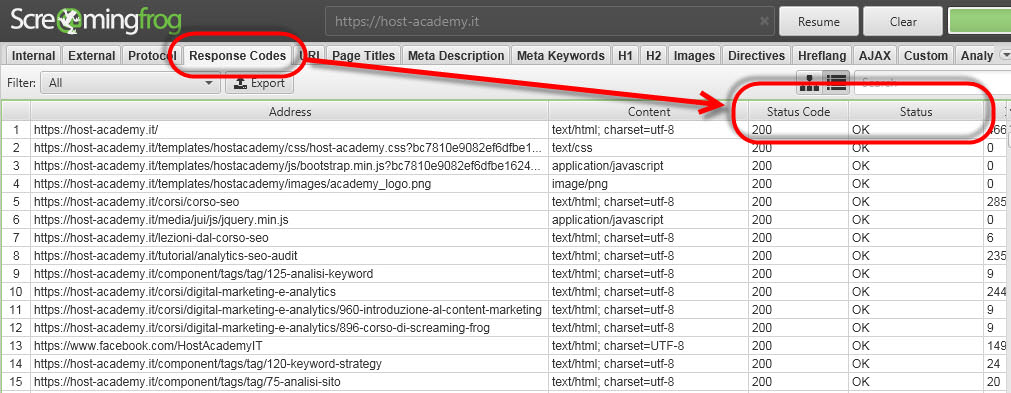The image size is (1011, 393).
Task: Select the 120-keyword-strategy address row
Action: tap(290, 364)
